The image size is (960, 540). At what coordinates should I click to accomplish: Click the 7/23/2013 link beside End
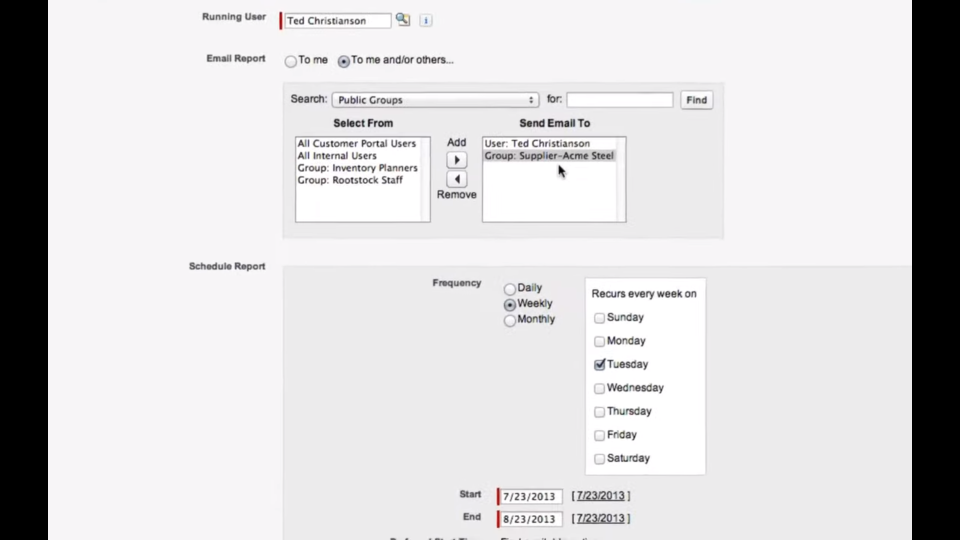coord(601,518)
